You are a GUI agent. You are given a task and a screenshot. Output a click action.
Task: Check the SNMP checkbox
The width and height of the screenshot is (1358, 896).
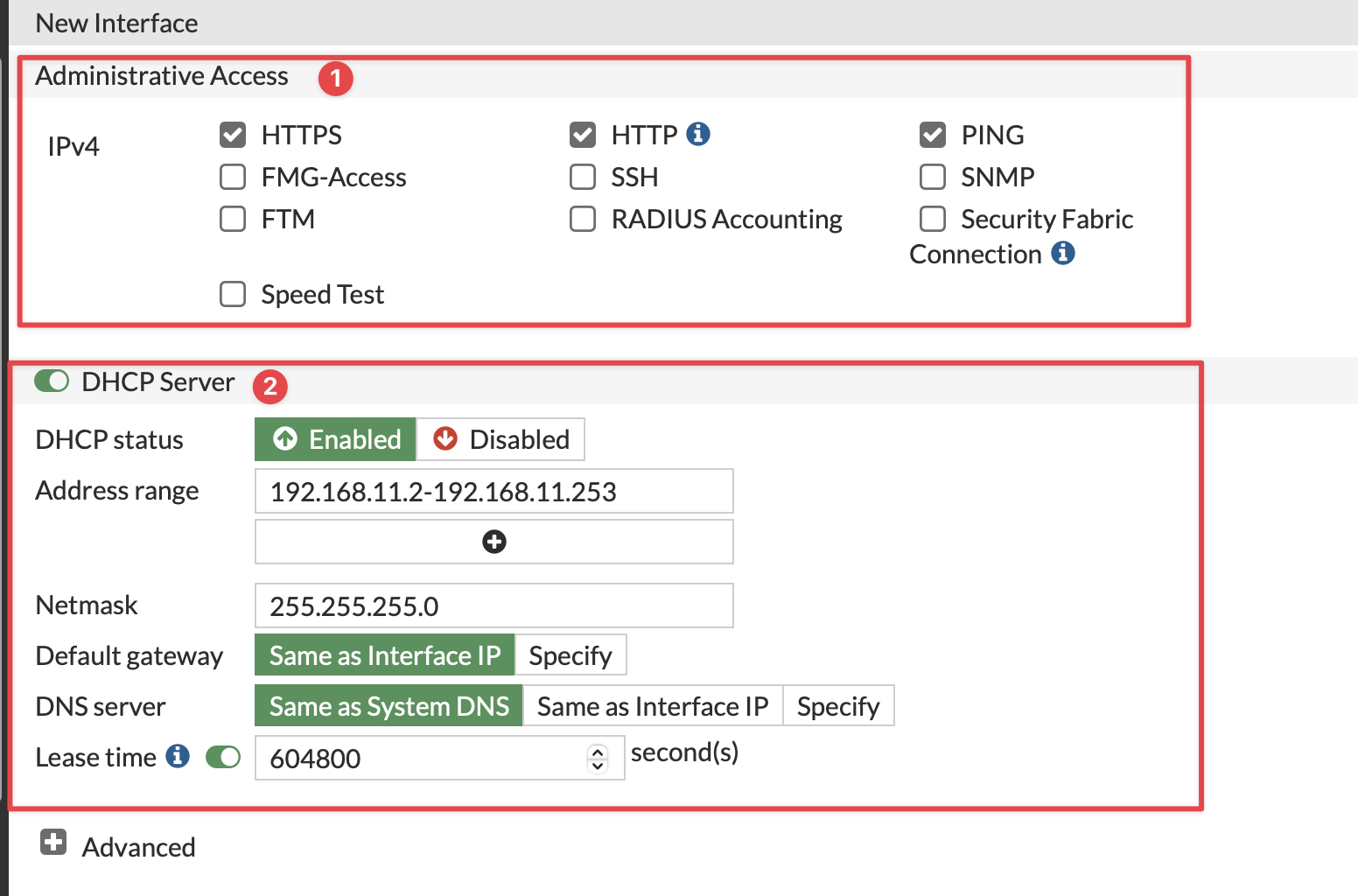click(933, 177)
